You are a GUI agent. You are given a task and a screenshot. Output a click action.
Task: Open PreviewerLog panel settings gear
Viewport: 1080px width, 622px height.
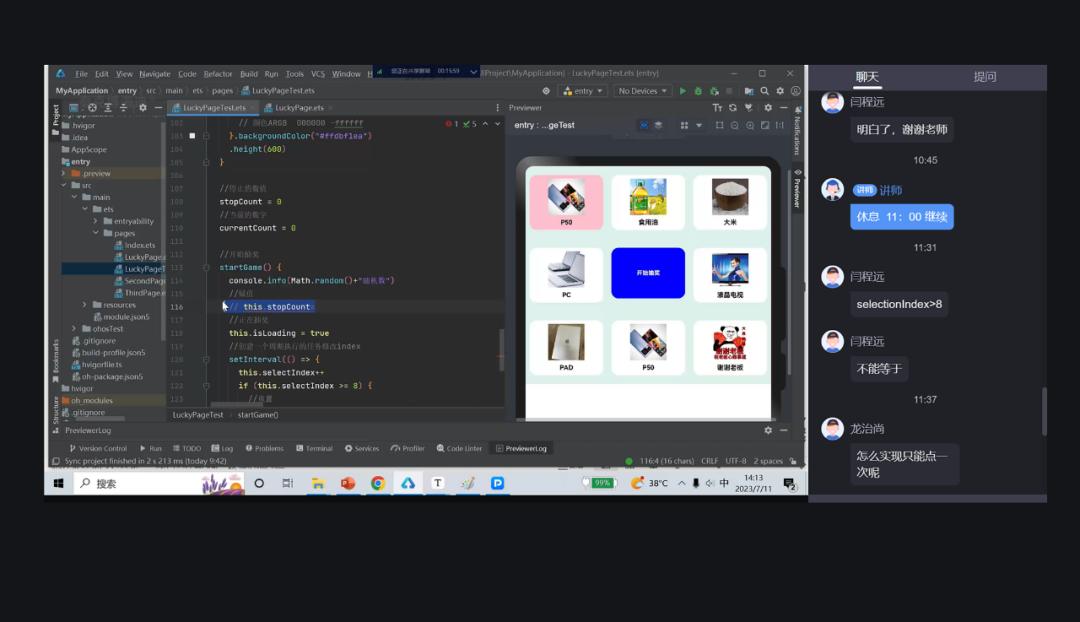pos(768,430)
